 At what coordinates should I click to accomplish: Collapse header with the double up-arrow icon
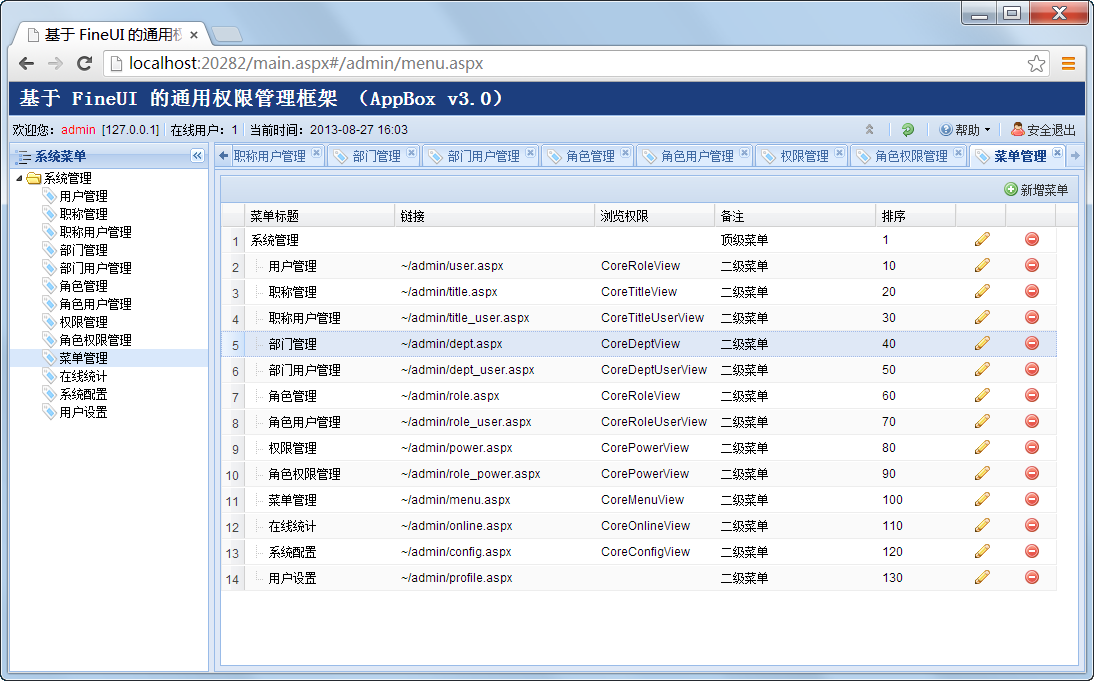[869, 129]
